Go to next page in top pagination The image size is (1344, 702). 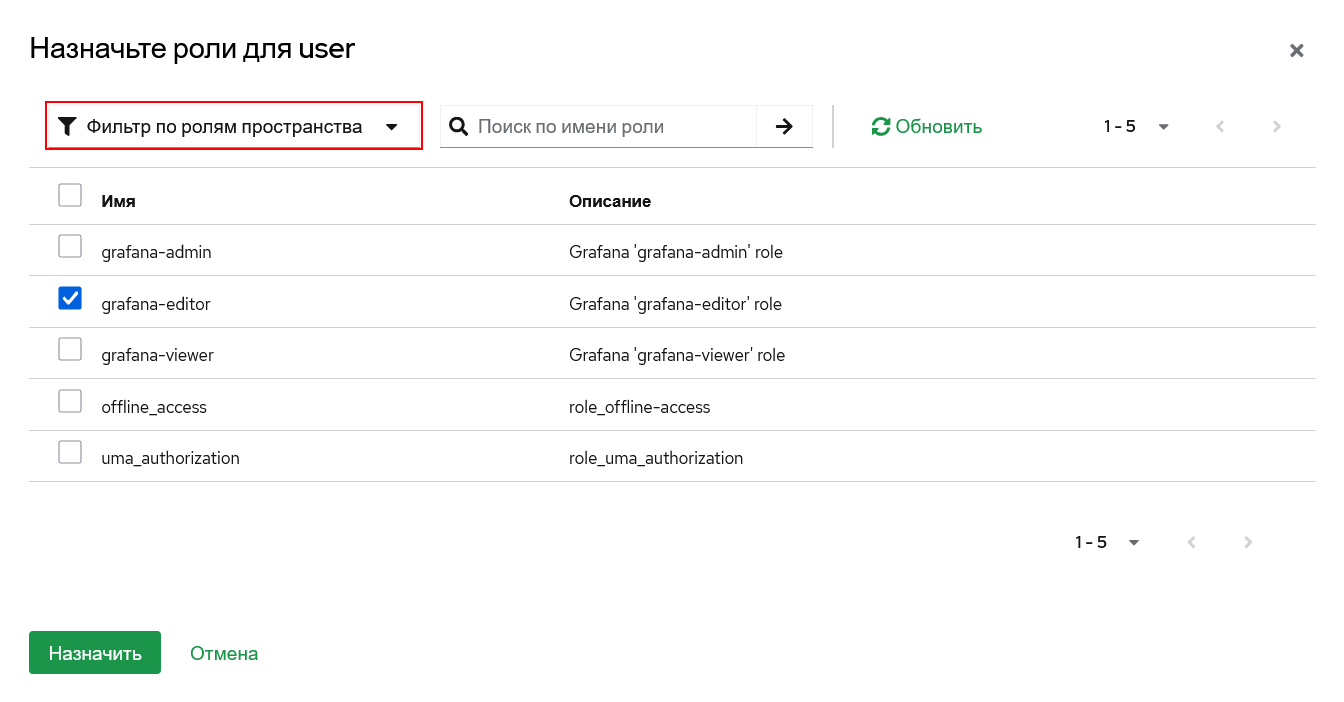point(1277,127)
